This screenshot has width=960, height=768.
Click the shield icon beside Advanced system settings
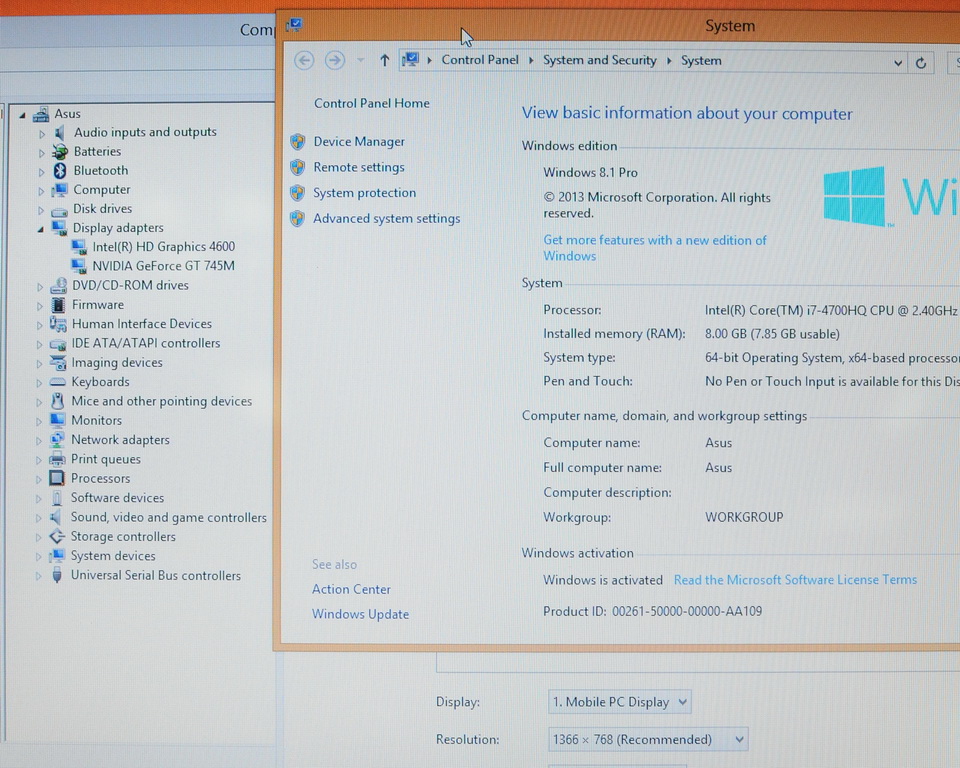298,219
